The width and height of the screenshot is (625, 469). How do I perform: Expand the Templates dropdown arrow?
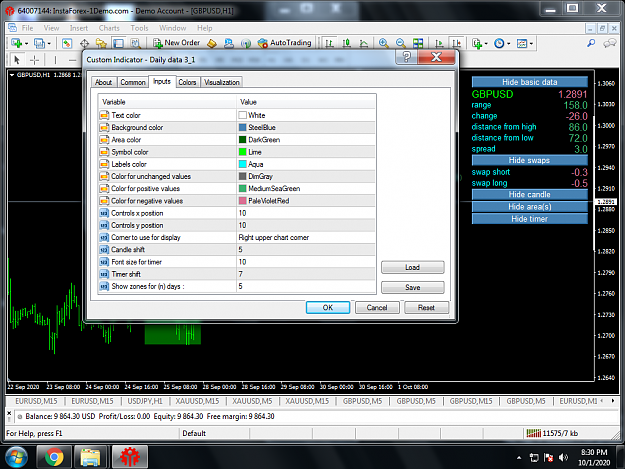531,43
